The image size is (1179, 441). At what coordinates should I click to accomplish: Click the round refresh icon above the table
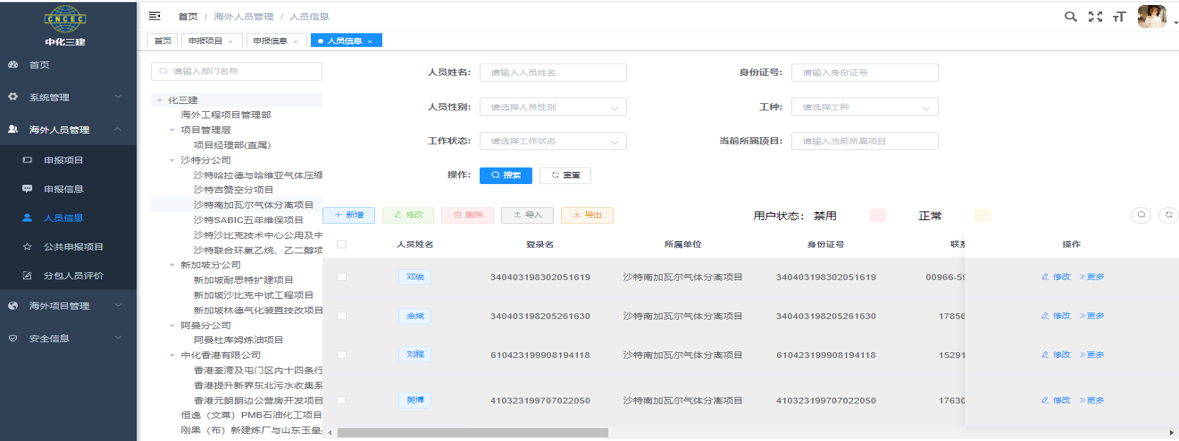pyautogui.click(x=1167, y=215)
